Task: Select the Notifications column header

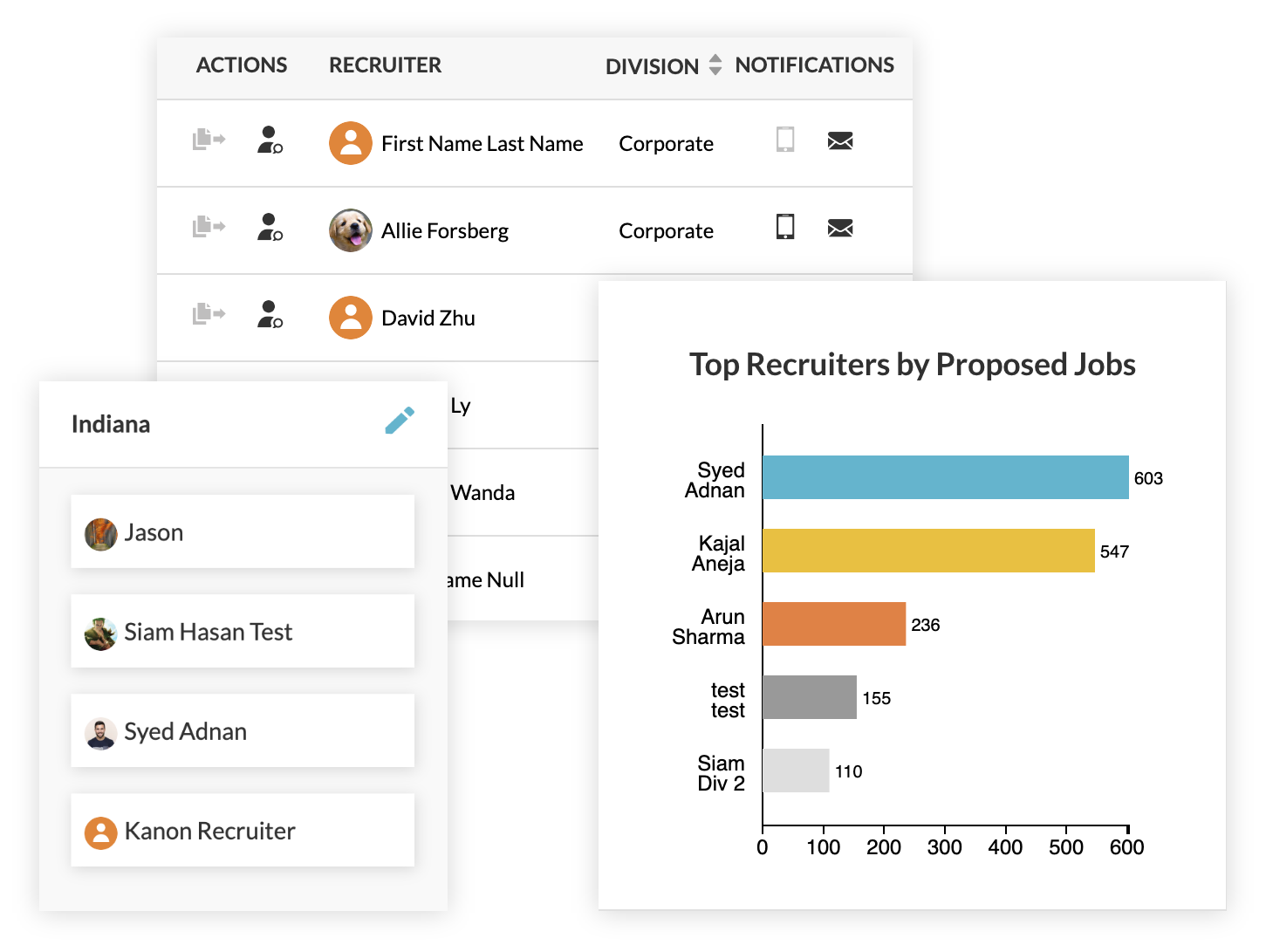Action: pos(814,65)
